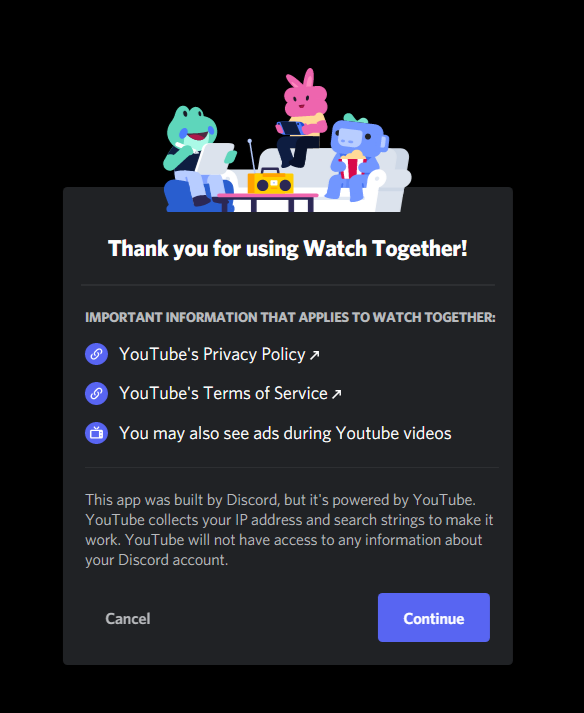Screen dimensions: 584x713
Task: Click the tablet held by the frog
Action: 213,157
